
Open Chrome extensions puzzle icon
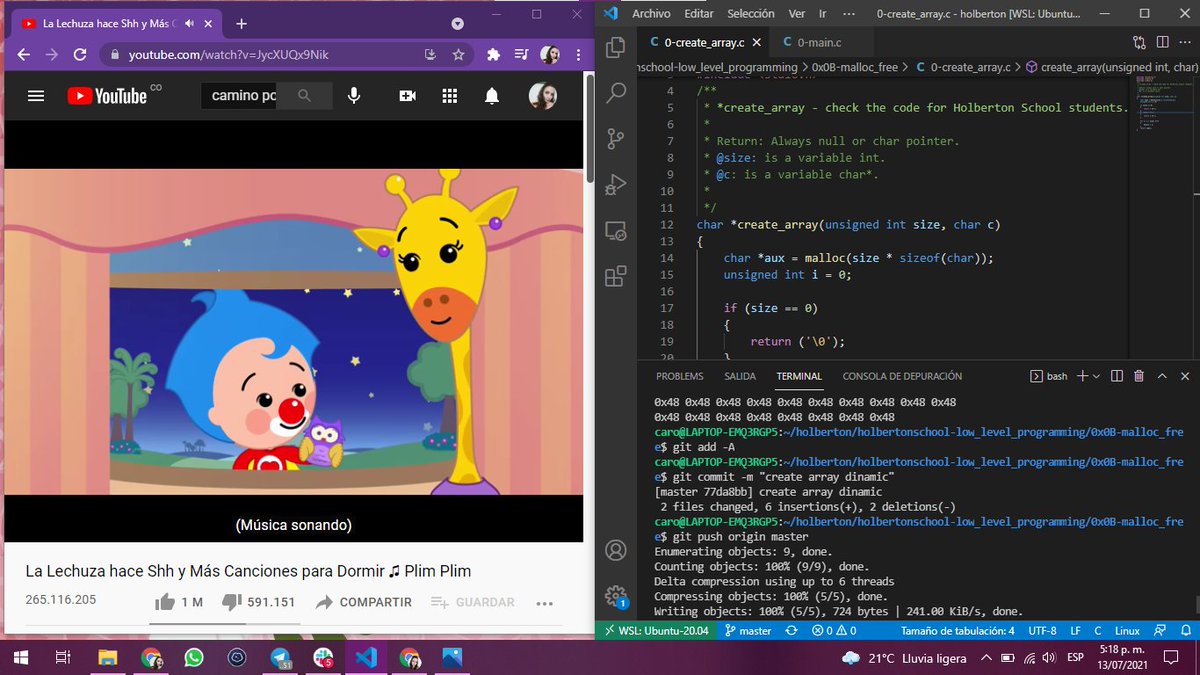493,55
